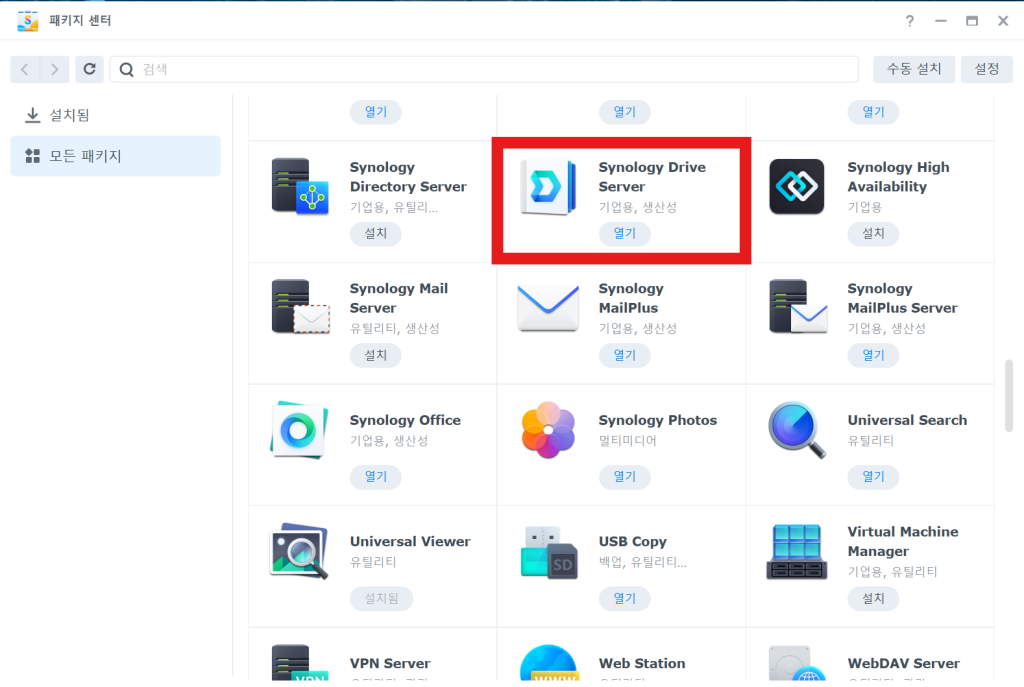The height and width of the screenshot is (687, 1024).
Task: Install Synology Mail Server via 설치 button
Action: 376,355
